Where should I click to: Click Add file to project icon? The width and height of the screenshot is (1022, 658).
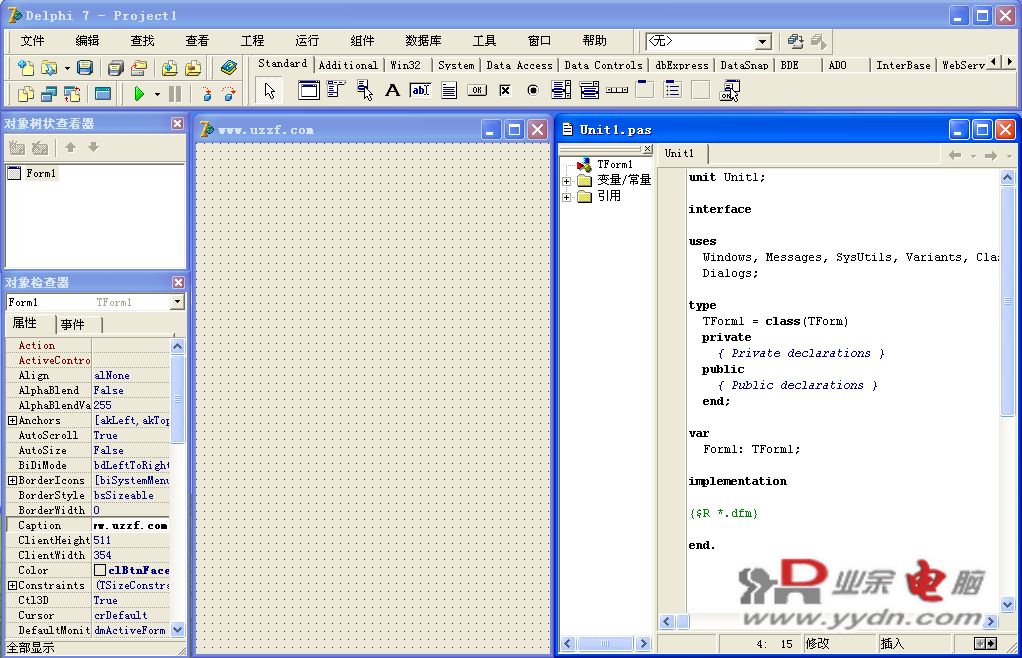tap(169, 67)
